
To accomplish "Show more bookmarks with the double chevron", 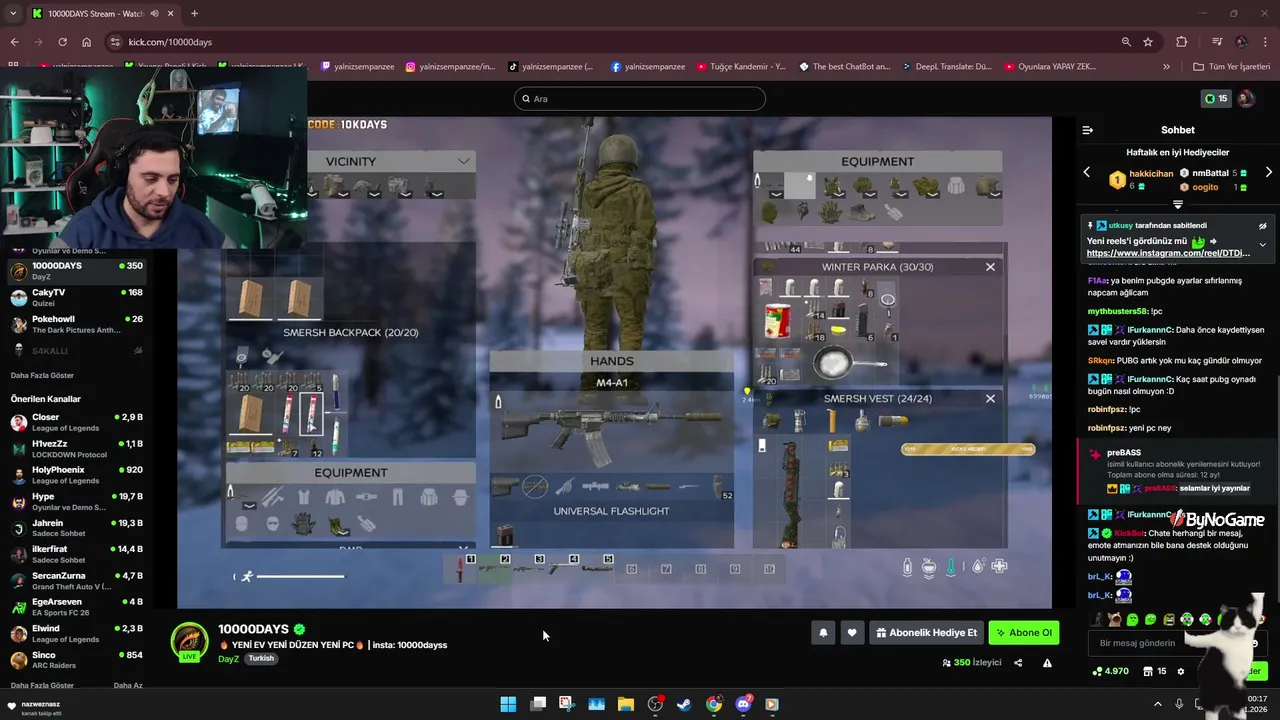I will pyautogui.click(x=1166, y=67).
